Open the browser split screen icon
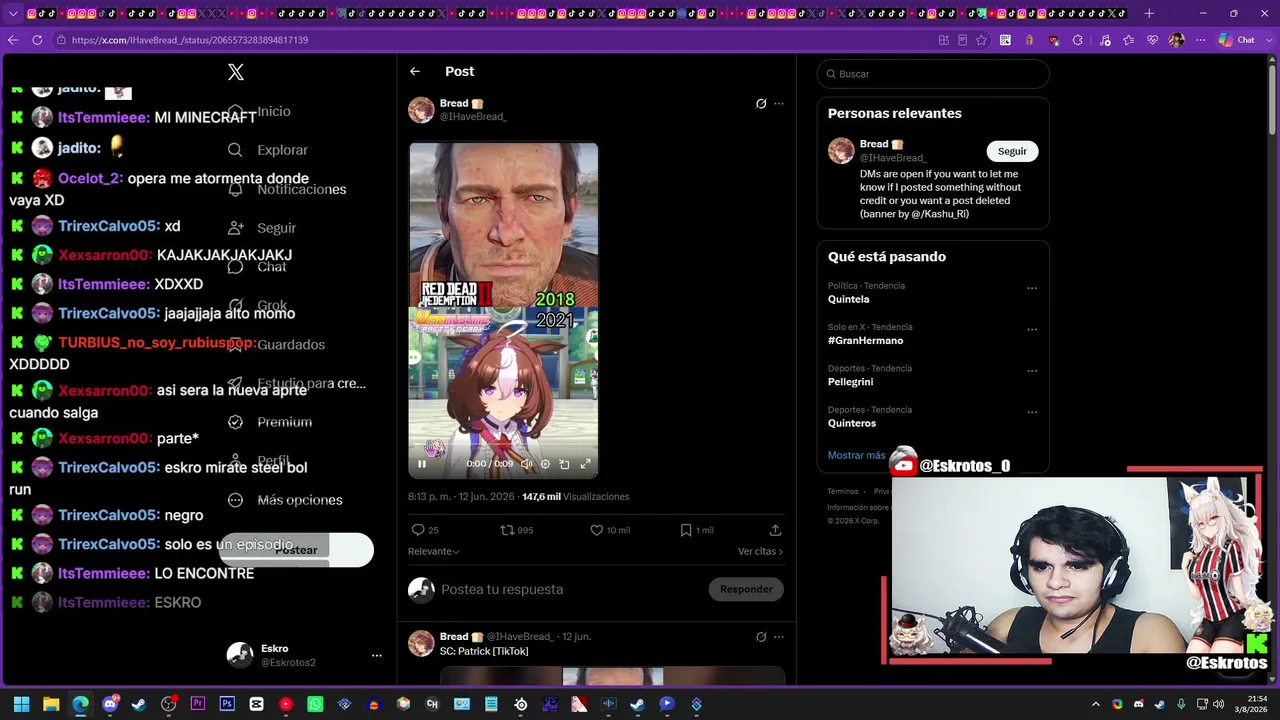 coord(944,40)
